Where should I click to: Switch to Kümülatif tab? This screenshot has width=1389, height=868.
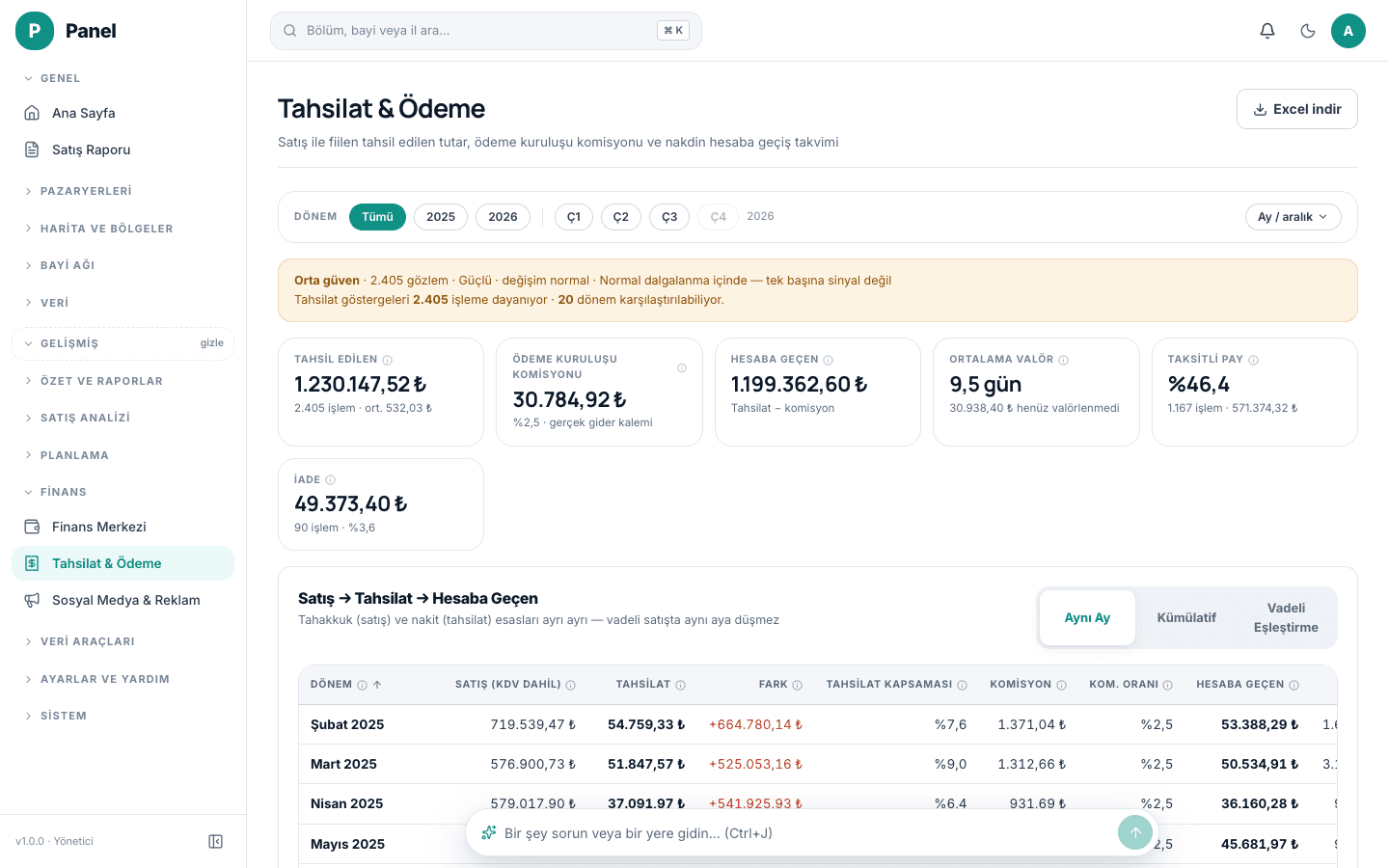[x=1186, y=617]
